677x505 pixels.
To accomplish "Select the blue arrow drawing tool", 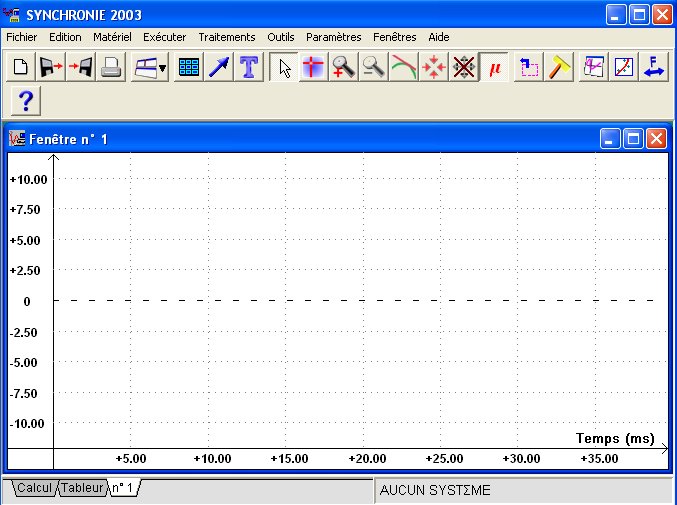I will tap(218, 68).
